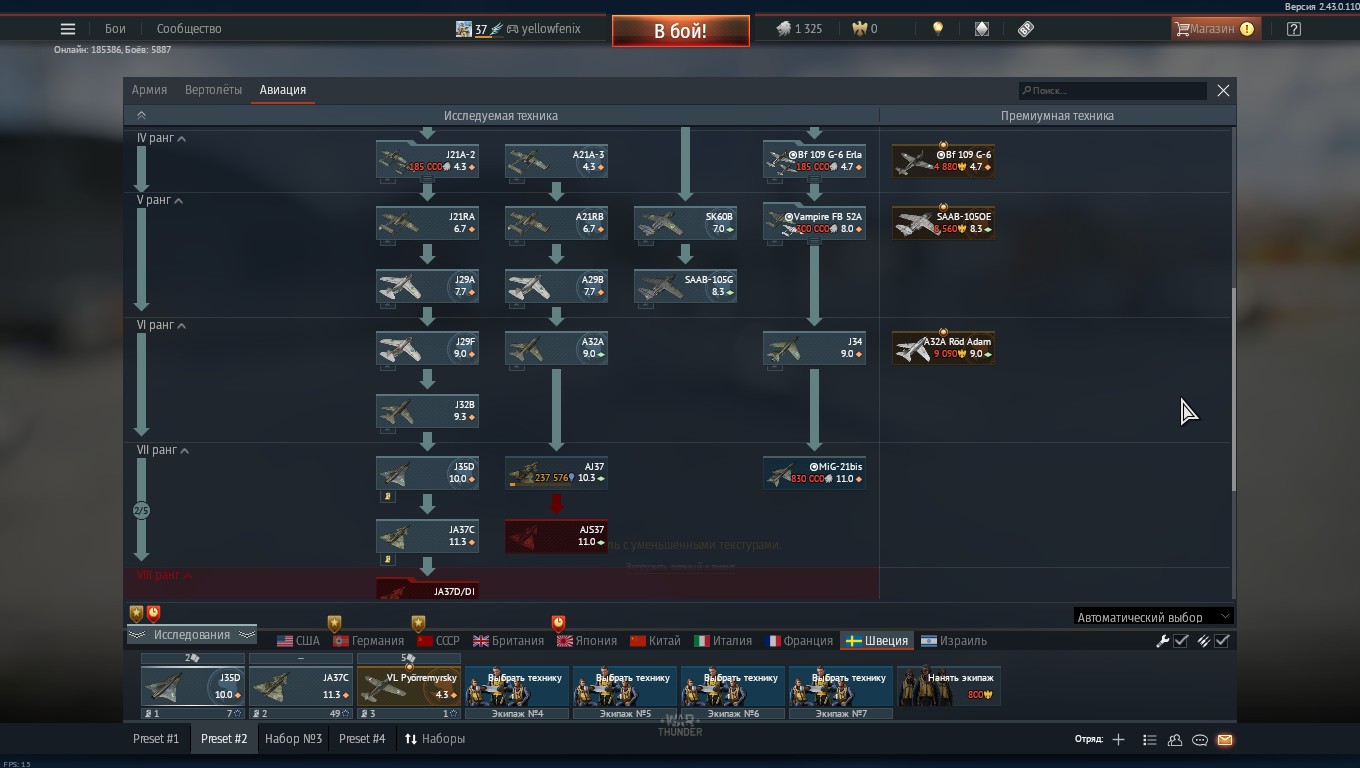This screenshot has height=768, width=1360.
Task: Collapse the IV ранг section
Action: (x=182, y=139)
